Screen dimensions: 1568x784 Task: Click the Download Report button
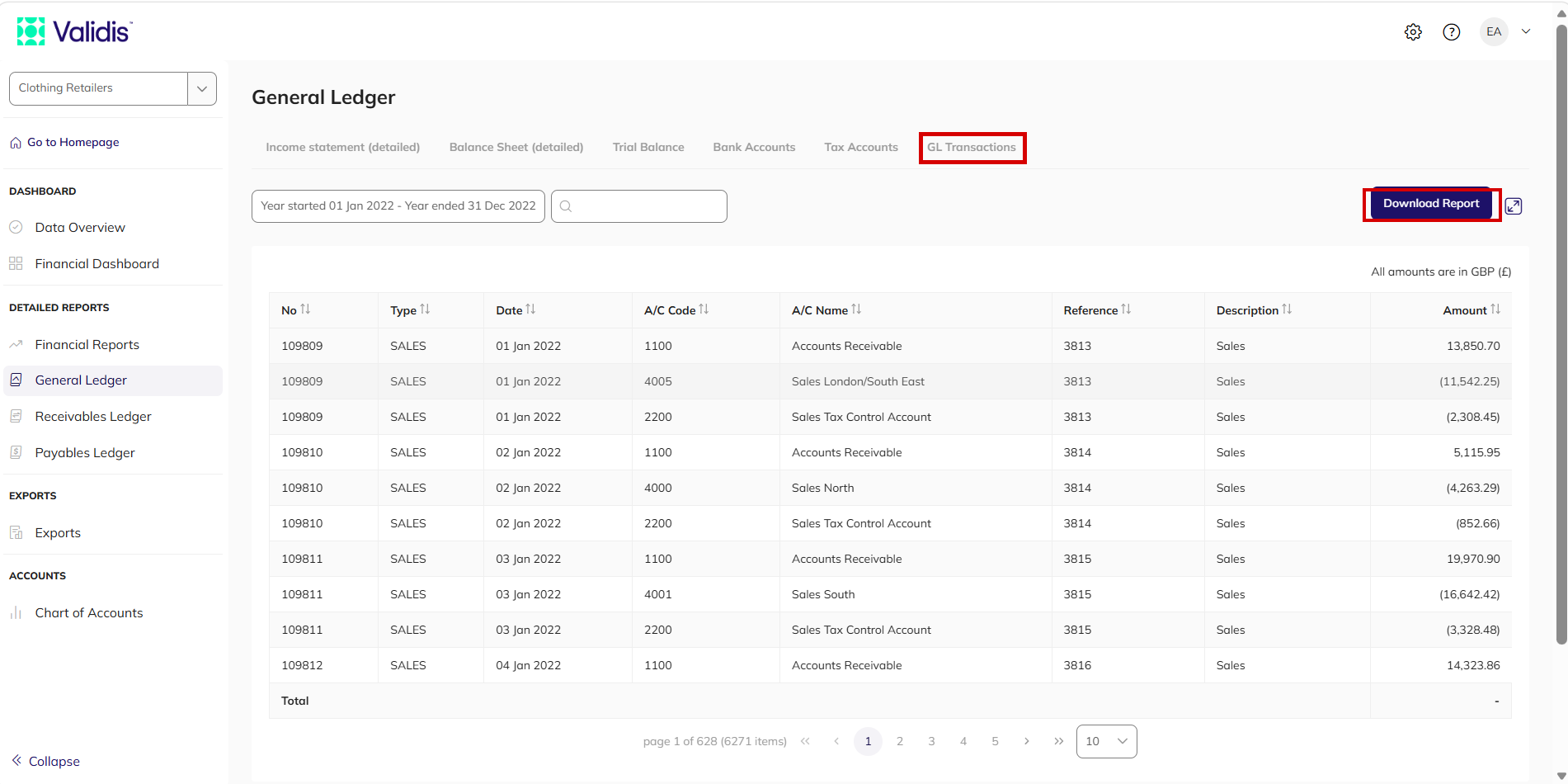(x=1431, y=204)
